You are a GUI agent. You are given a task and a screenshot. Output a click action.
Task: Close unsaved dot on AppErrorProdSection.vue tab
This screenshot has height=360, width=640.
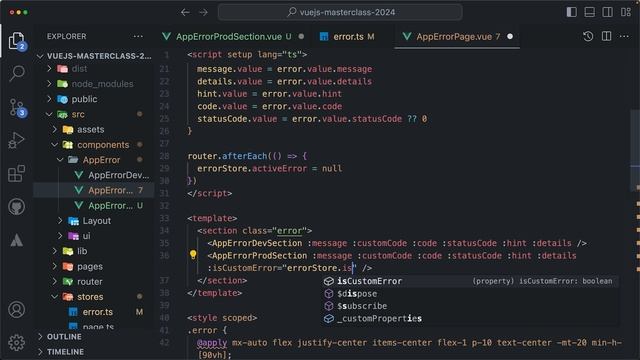point(301,36)
